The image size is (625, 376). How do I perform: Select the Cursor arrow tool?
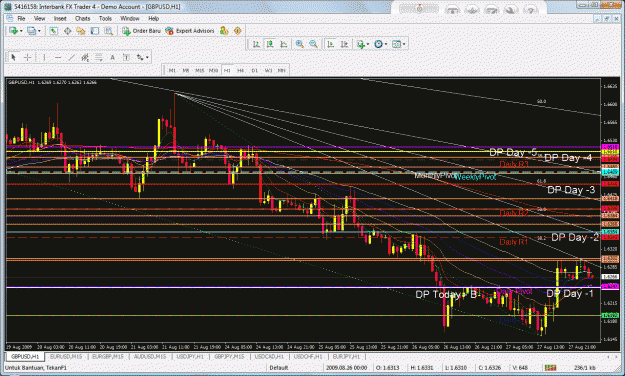pos(14,57)
